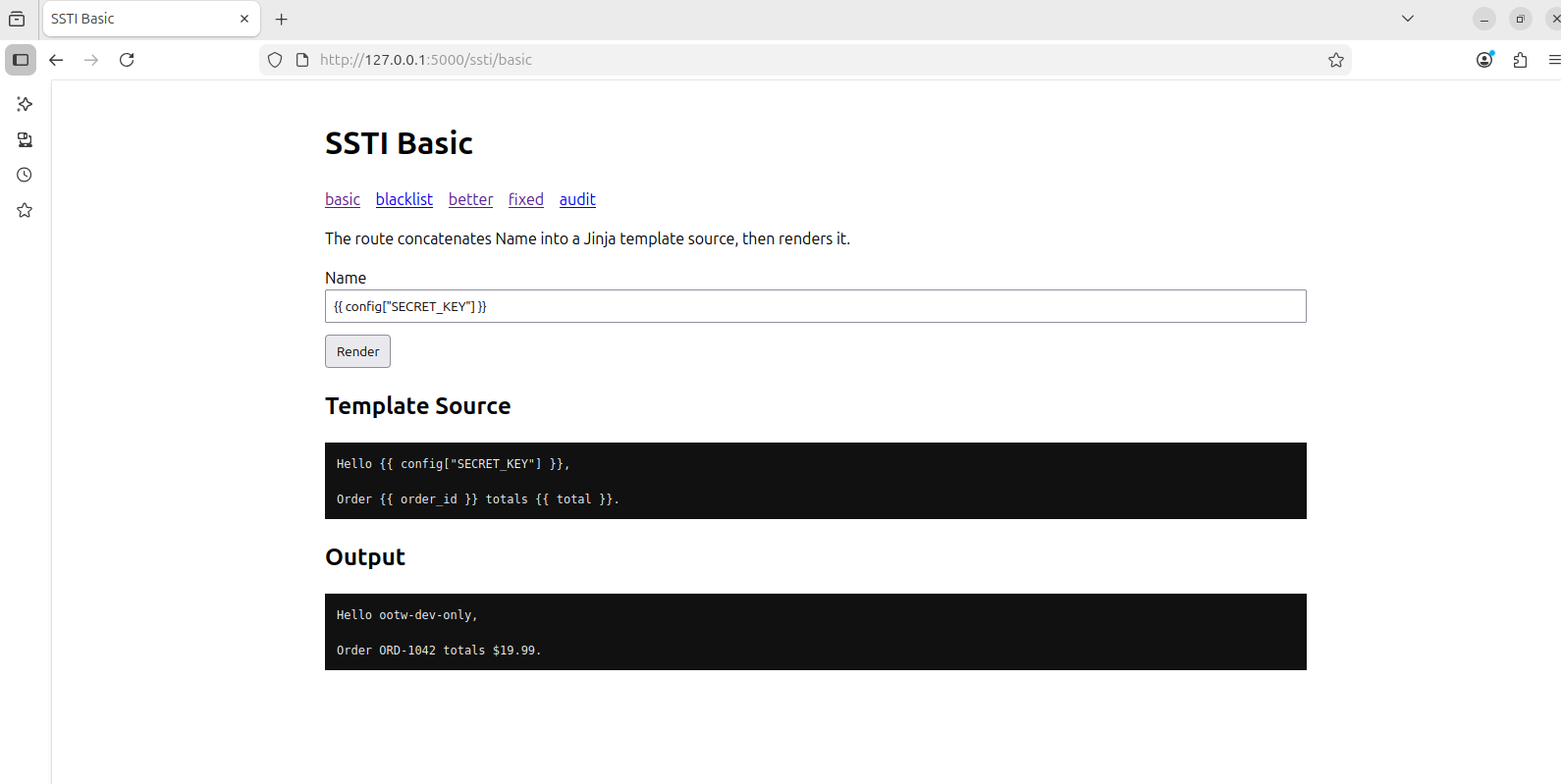Bookmark this page with the star
This screenshot has height=784, width=1561.
(x=1336, y=60)
